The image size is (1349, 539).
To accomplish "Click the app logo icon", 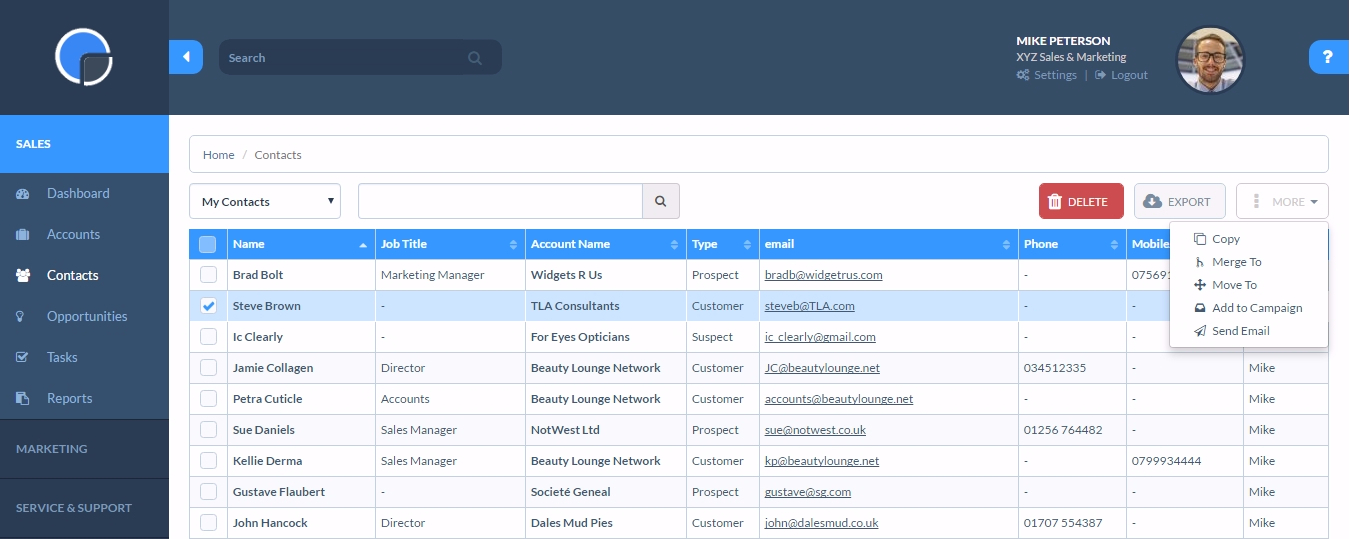I will [84, 57].
